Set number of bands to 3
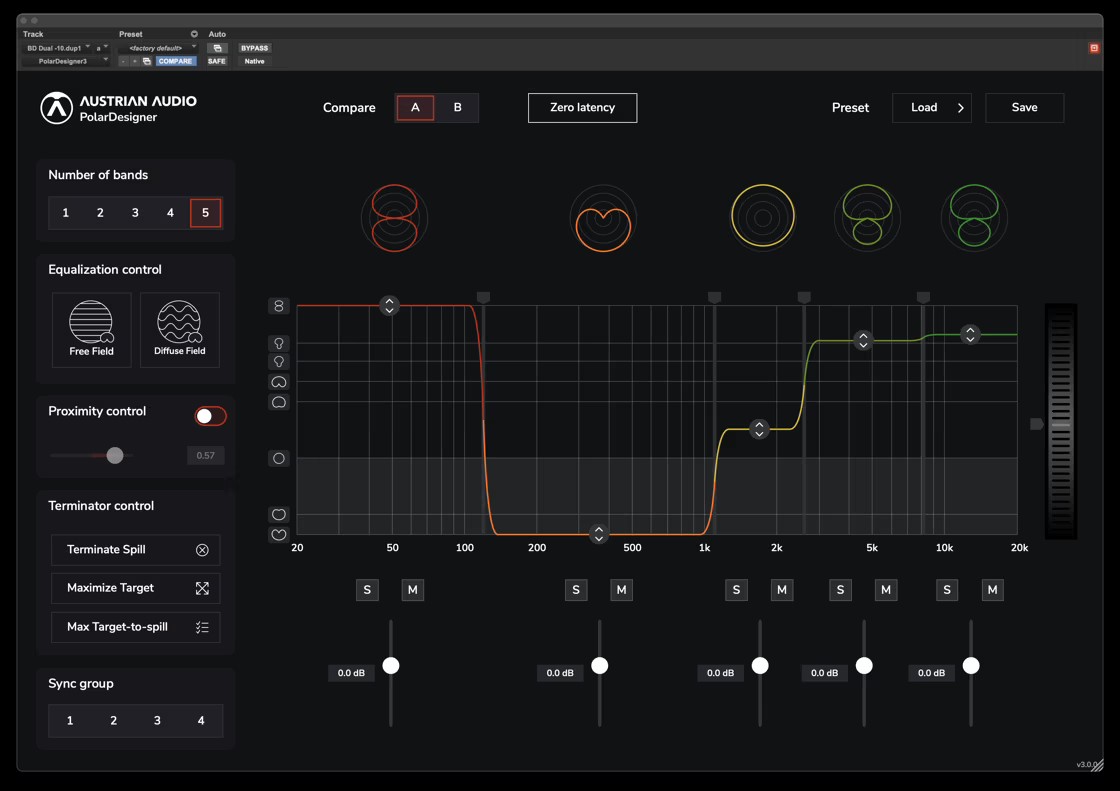Screen dimensions: 1120x791 (135, 213)
